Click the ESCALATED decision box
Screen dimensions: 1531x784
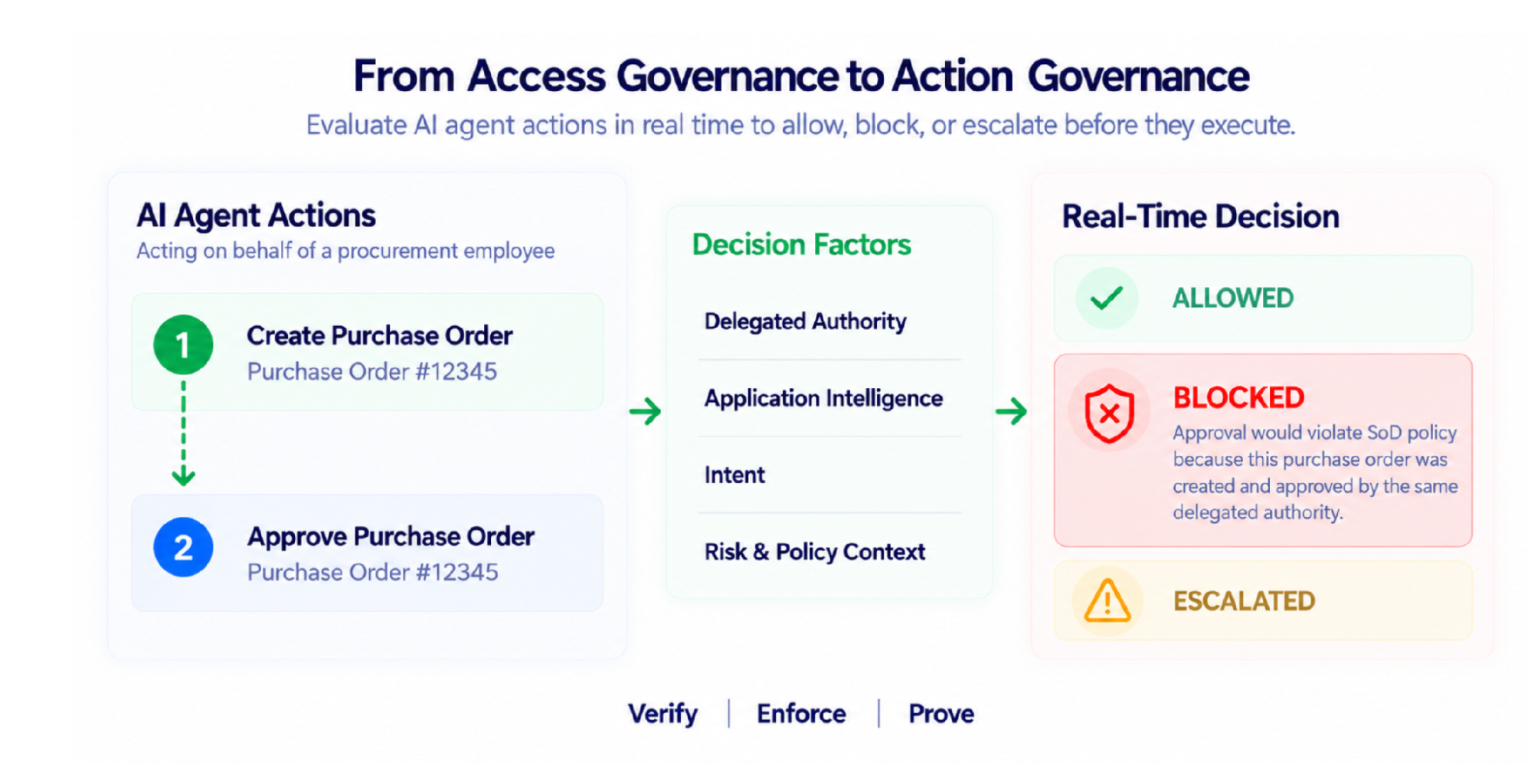1263,600
